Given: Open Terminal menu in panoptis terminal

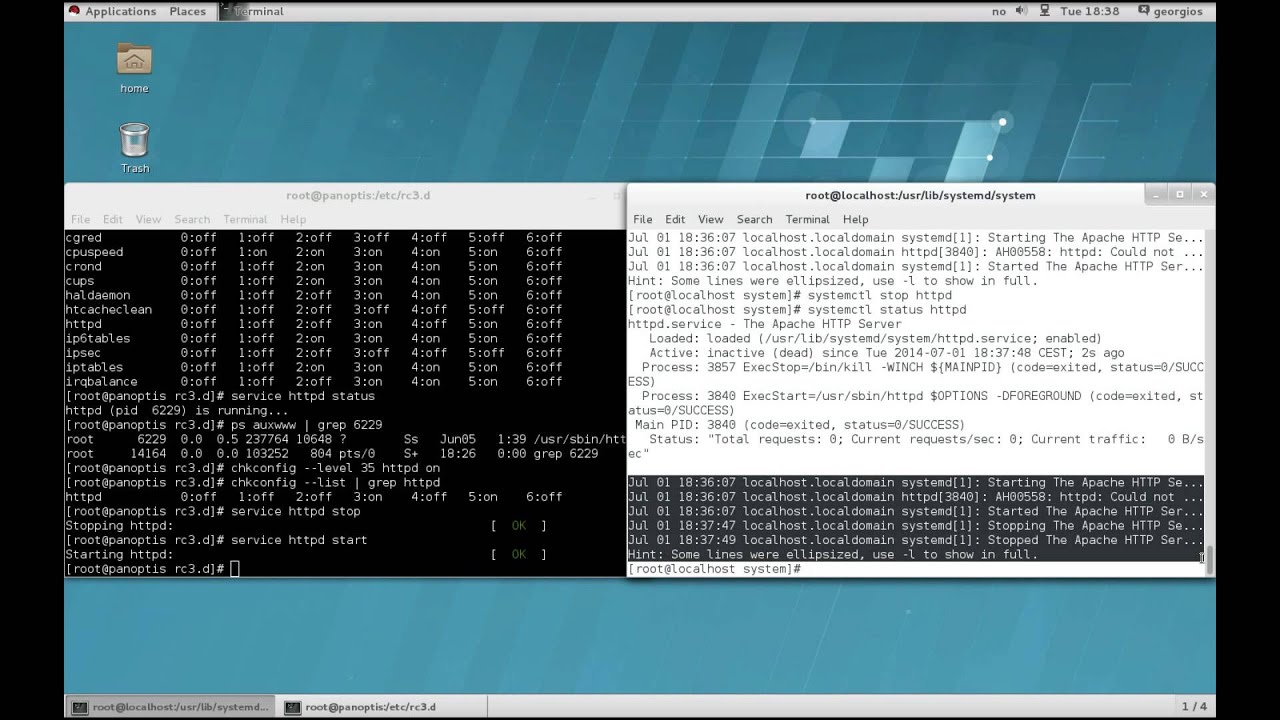Looking at the screenshot, I should 245,219.
